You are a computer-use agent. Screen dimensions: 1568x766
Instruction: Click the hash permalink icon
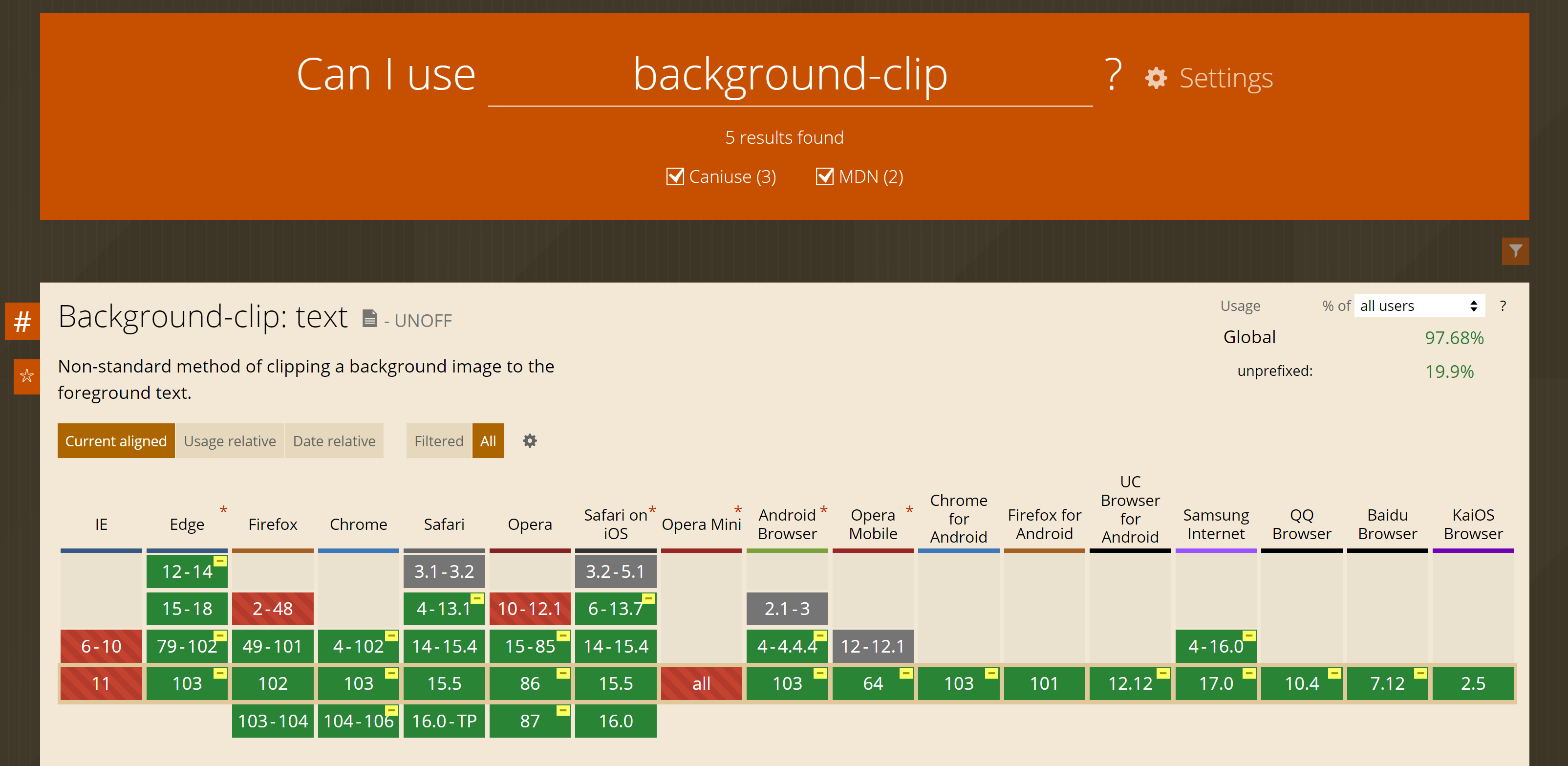(22, 321)
